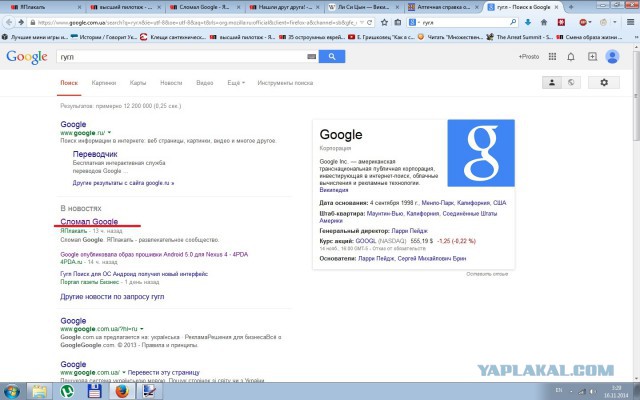Click the Firefox taskbar icon
Viewport: 640px width, 400px height.
[122, 391]
